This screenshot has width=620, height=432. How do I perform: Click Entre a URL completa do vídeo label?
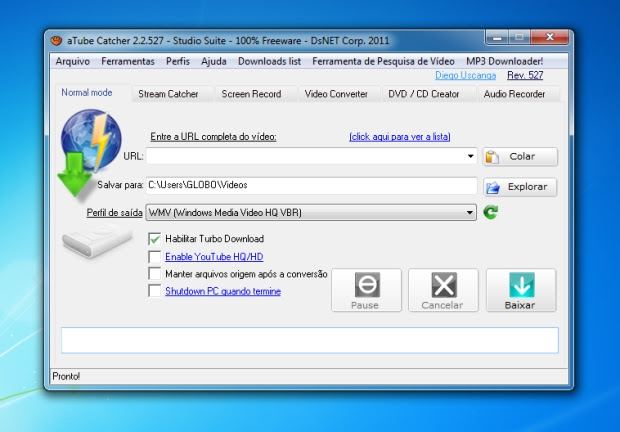pyautogui.click(x=213, y=137)
